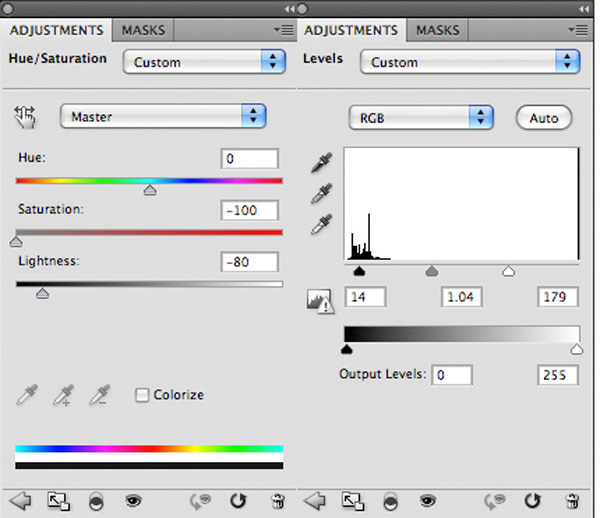Select Levels gray point eyedropper
Viewport: 600px width, 518px height.
pyautogui.click(x=322, y=193)
